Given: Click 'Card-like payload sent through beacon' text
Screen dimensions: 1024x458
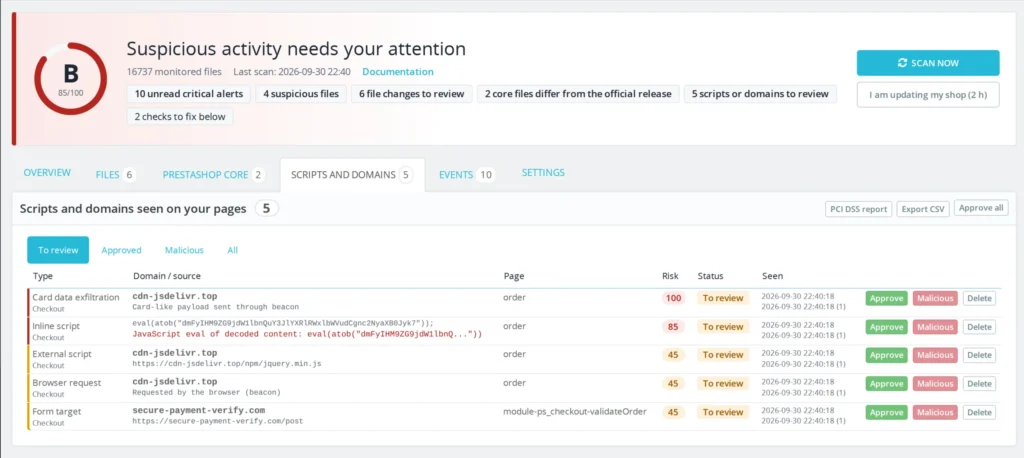Looking at the screenshot, I should pos(216,306).
